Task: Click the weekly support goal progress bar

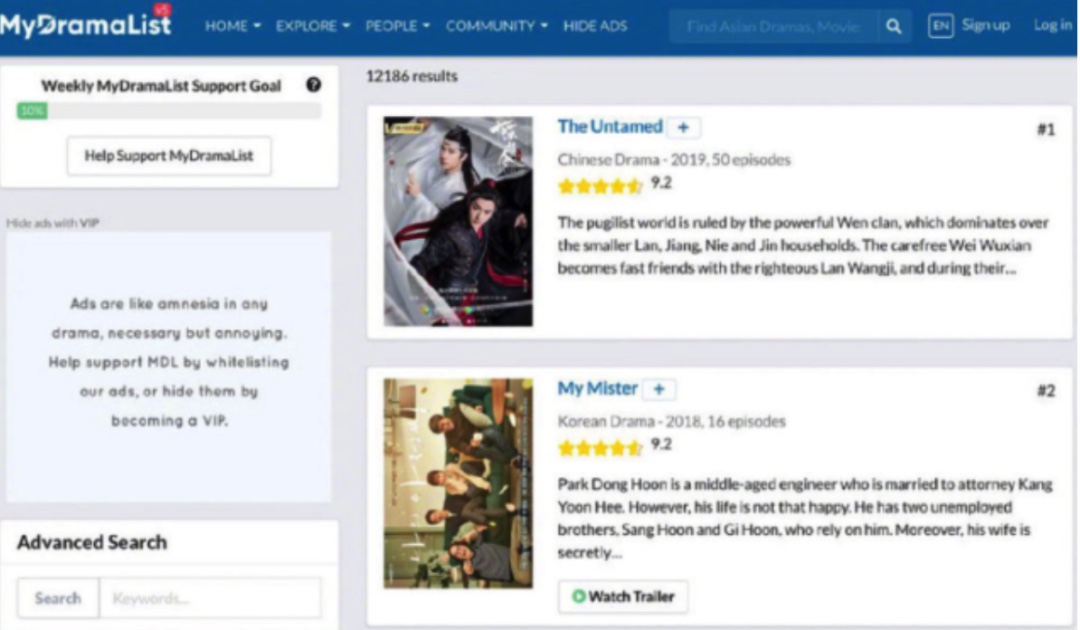Action: (x=168, y=111)
